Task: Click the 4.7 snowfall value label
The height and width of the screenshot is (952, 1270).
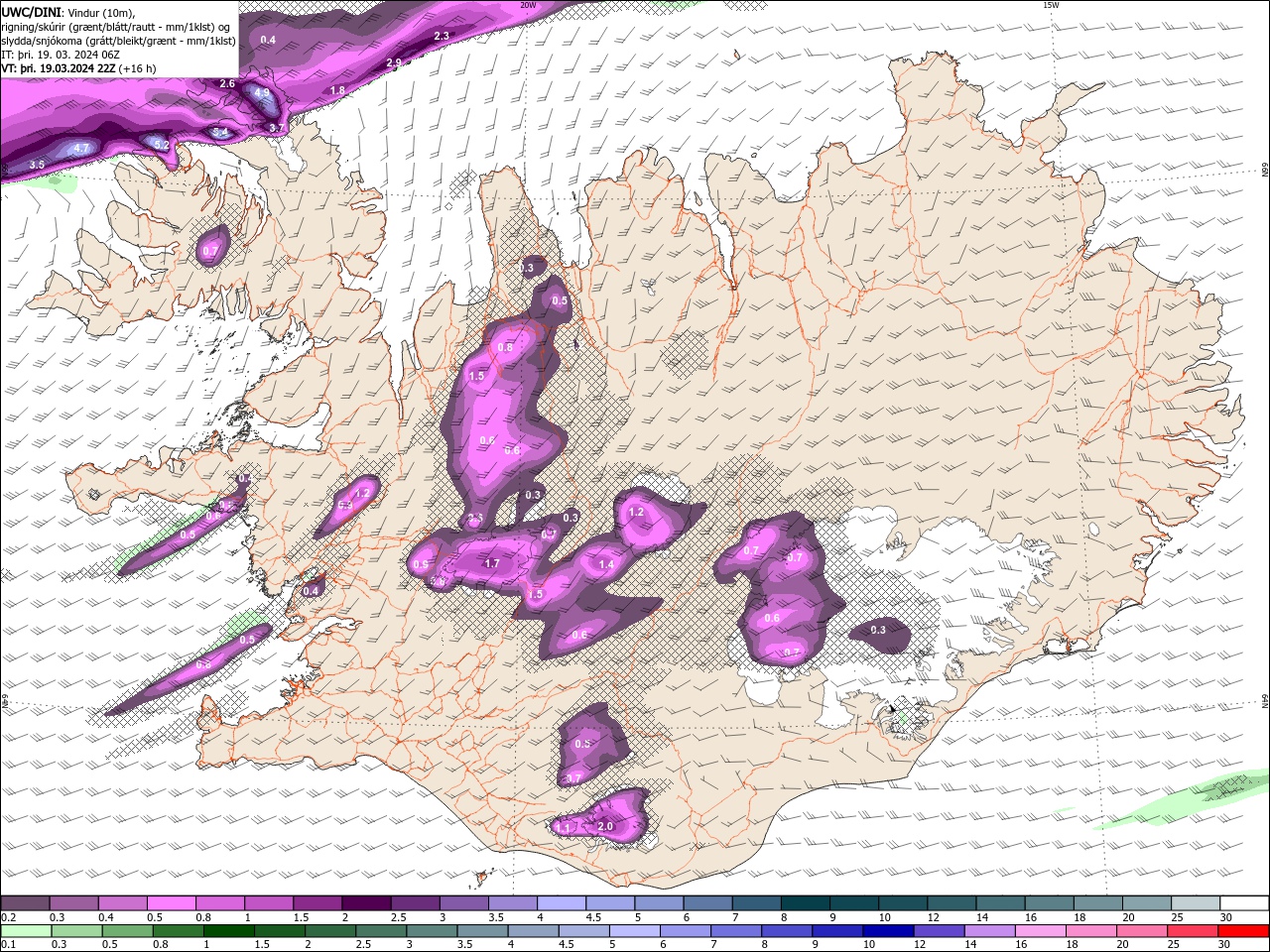Action: [x=82, y=148]
